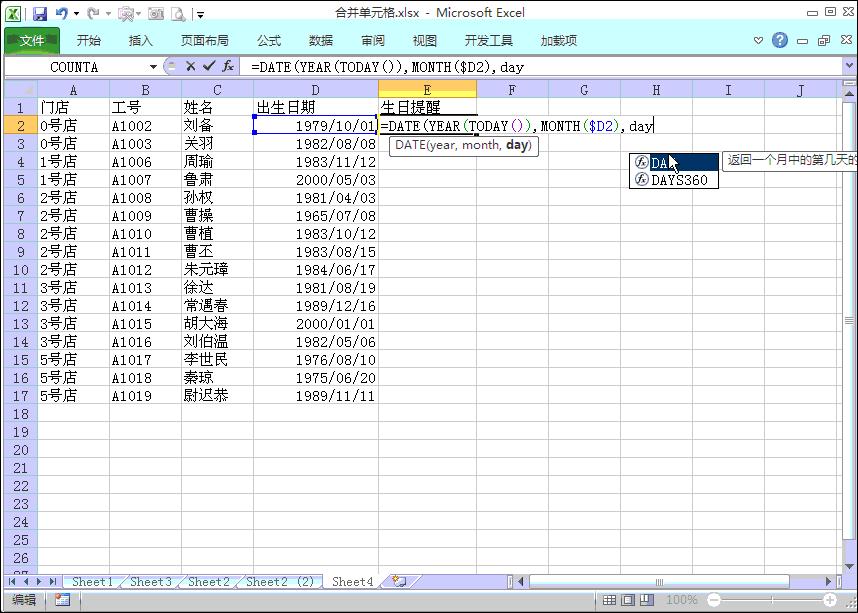The height and width of the screenshot is (613, 858).
Task: Open the 文件 (File) tab
Action: tap(32, 41)
